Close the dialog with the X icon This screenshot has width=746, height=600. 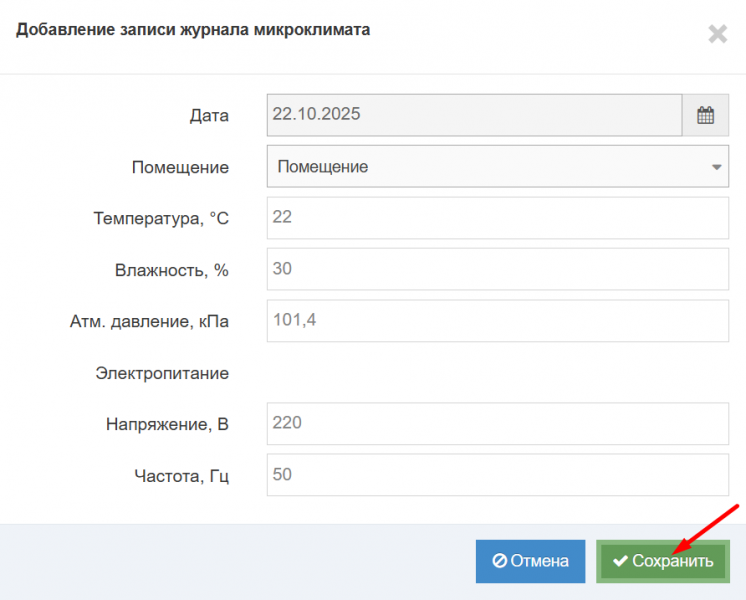[x=717, y=34]
